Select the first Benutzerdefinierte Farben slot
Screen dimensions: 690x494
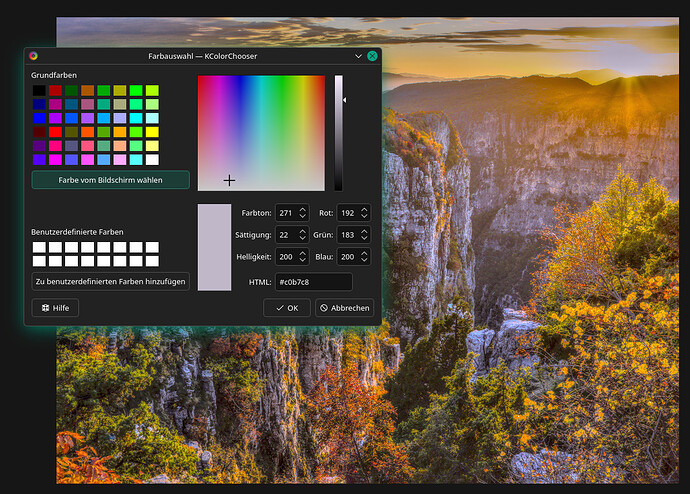39,247
